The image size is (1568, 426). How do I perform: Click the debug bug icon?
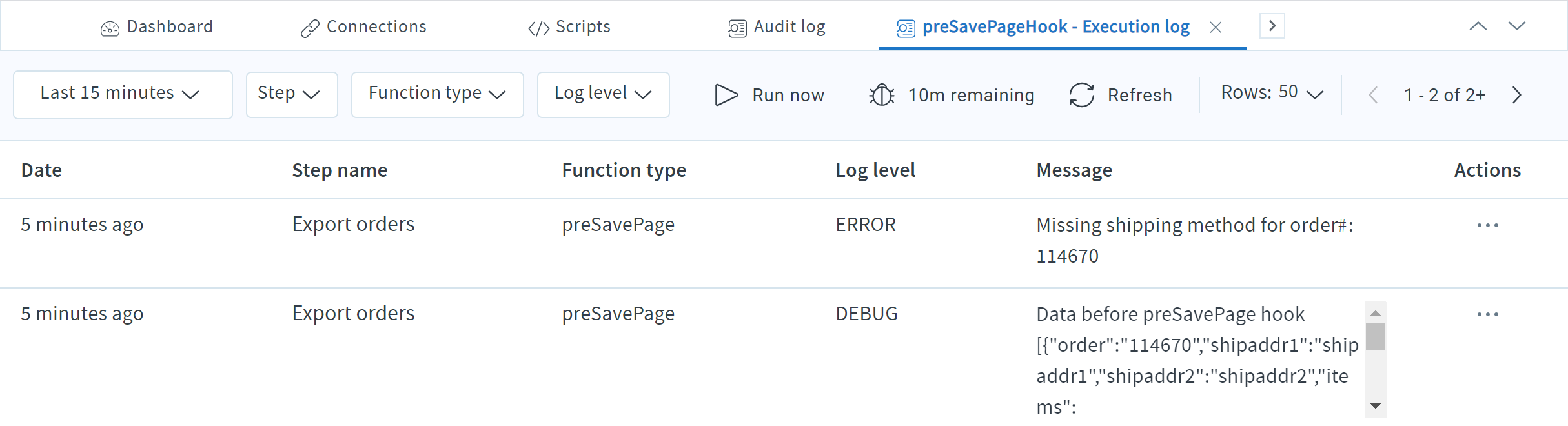click(x=882, y=95)
